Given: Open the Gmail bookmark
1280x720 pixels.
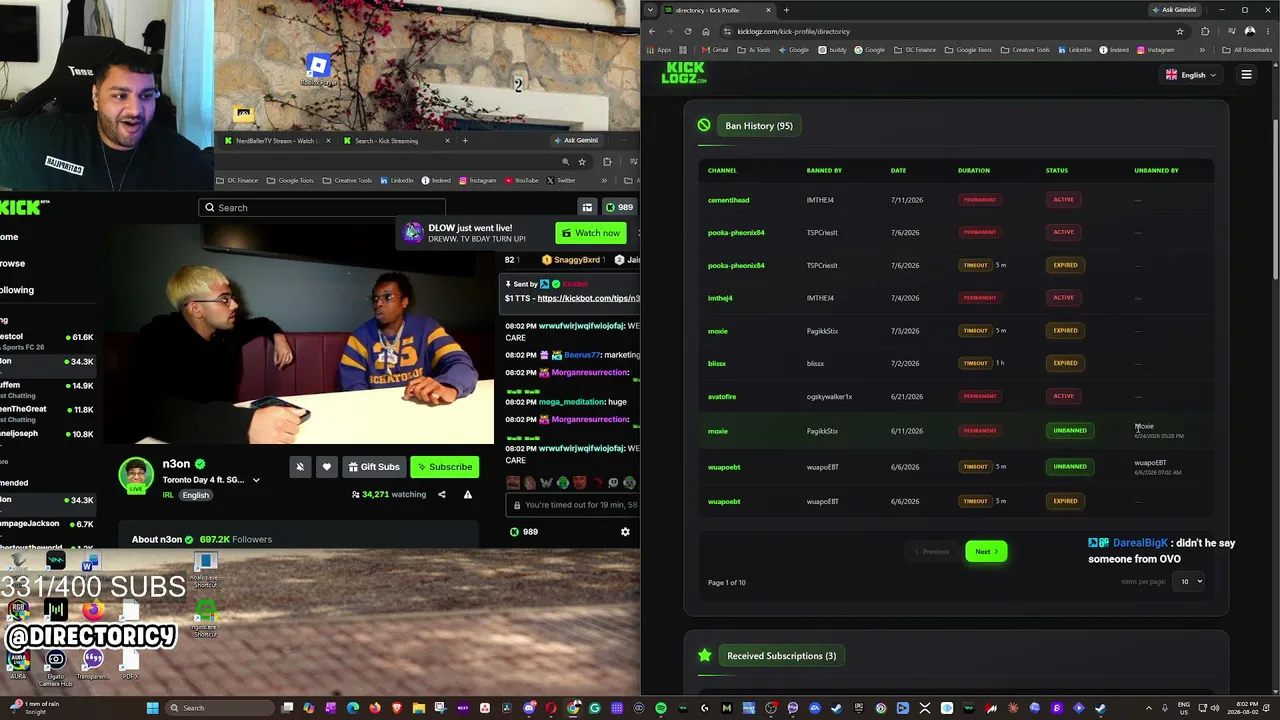Looking at the screenshot, I should (x=716, y=50).
